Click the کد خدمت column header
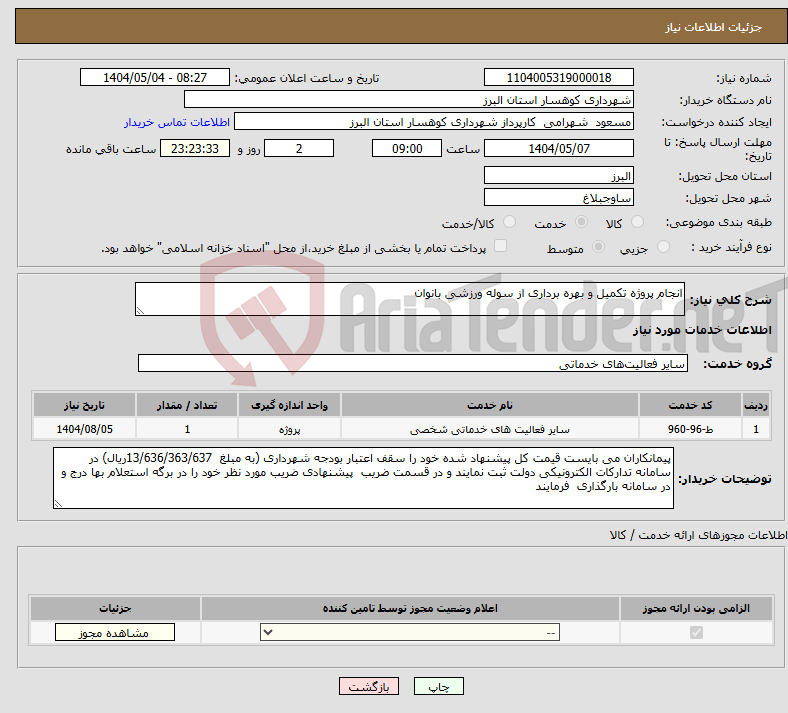 (691, 405)
